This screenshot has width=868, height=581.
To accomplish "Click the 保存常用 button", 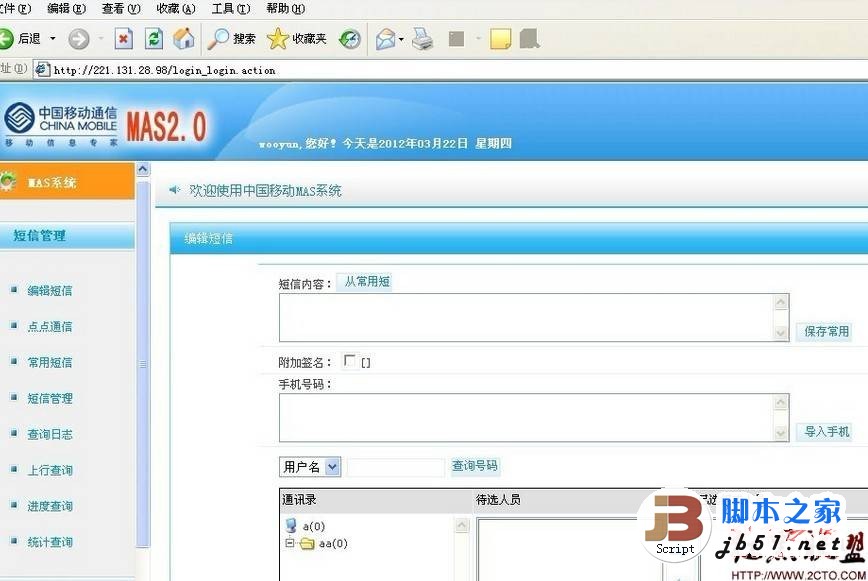I will coord(824,331).
